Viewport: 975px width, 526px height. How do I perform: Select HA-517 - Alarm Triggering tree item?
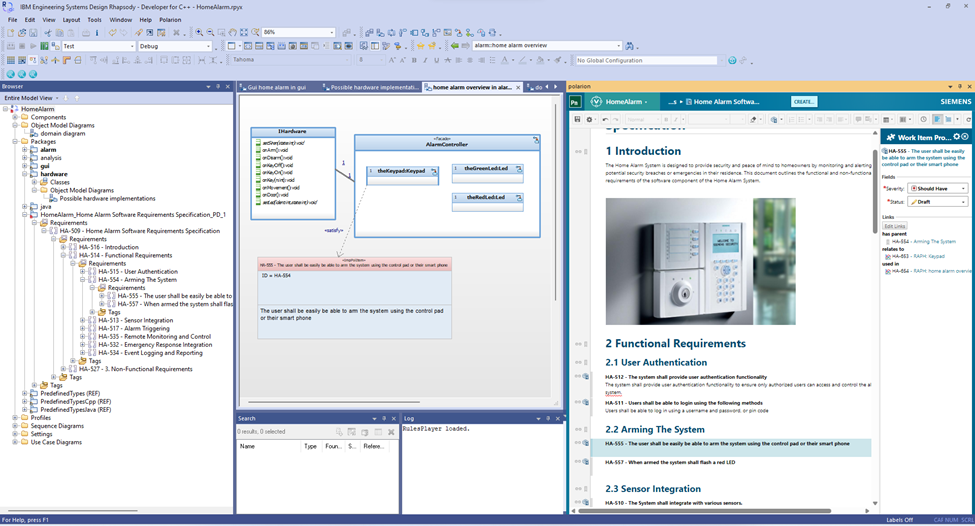(x=134, y=328)
